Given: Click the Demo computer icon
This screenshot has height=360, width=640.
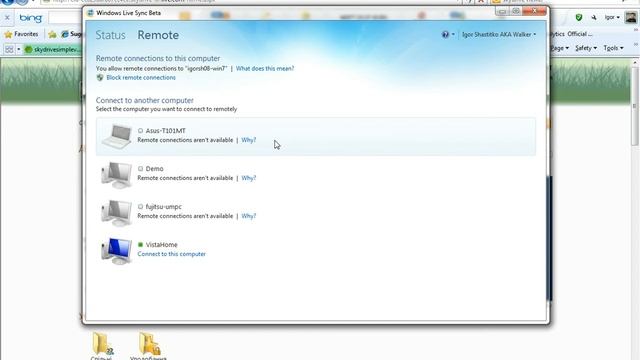Looking at the screenshot, I should pyautogui.click(x=117, y=175).
